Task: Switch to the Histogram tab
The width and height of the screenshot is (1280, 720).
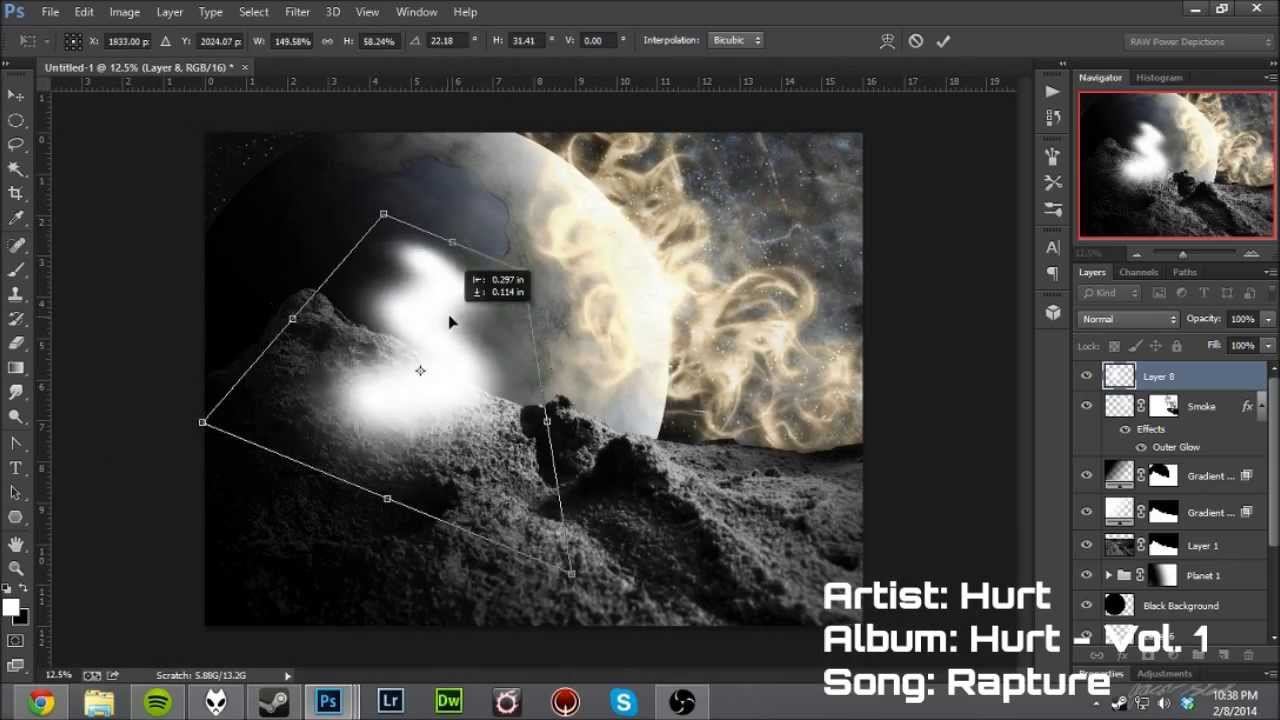Action: click(1159, 78)
